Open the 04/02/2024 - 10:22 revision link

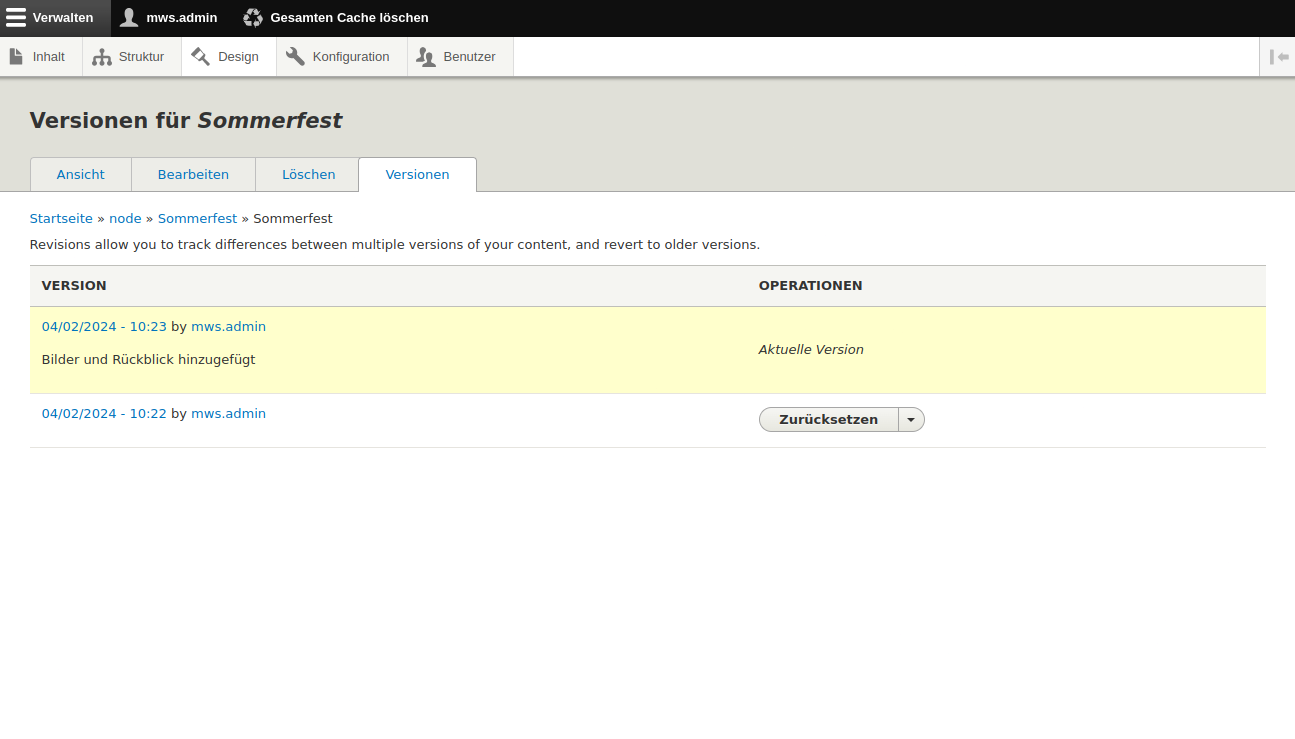coord(104,414)
